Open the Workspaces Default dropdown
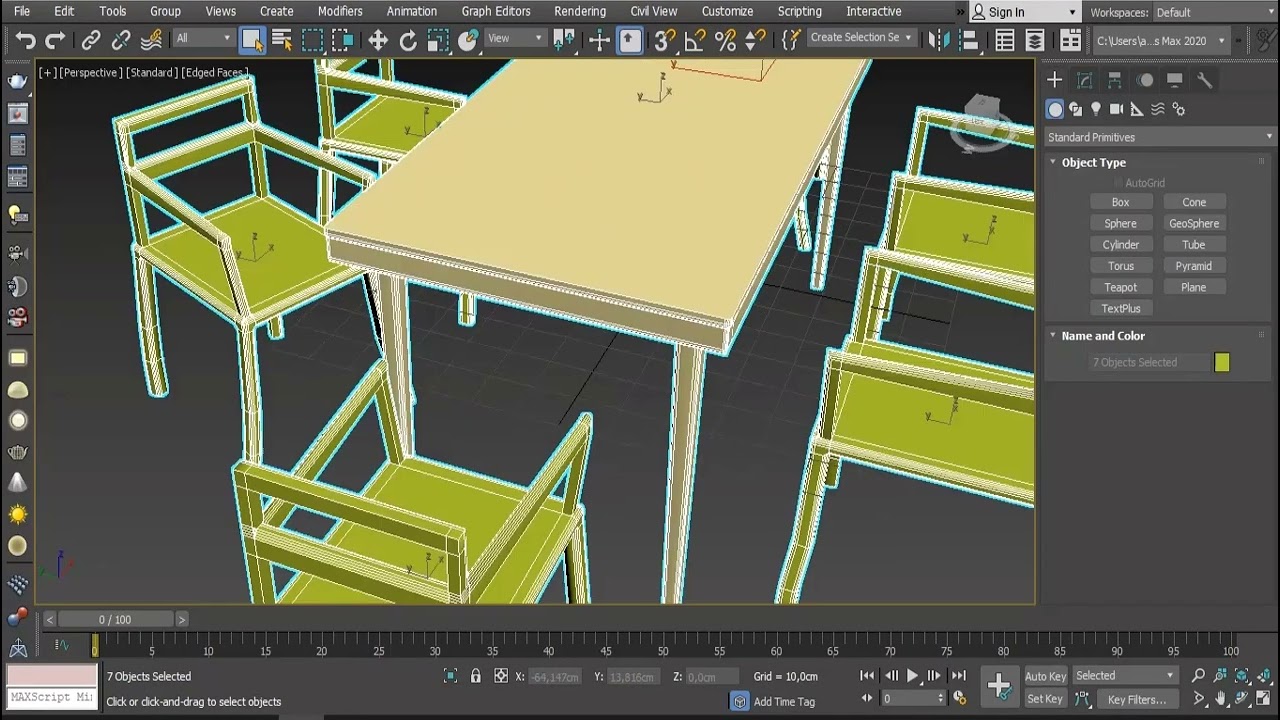1280x720 pixels. tap(1213, 12)
